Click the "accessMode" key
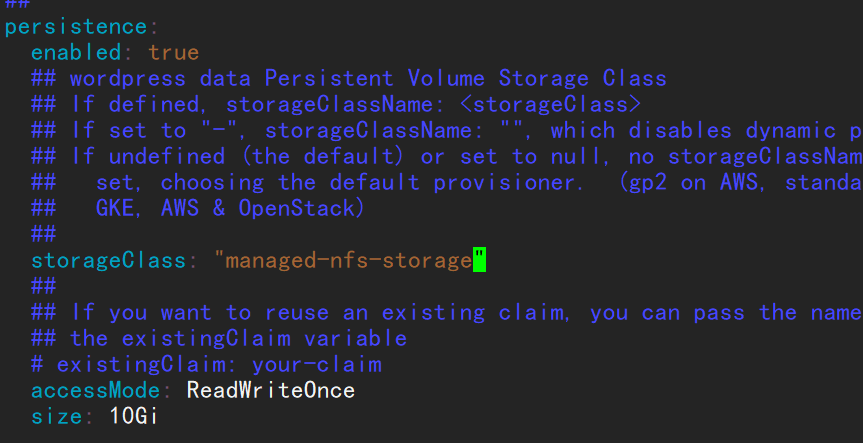This screenshot has height=443, width=863. (x=96, y=390)
